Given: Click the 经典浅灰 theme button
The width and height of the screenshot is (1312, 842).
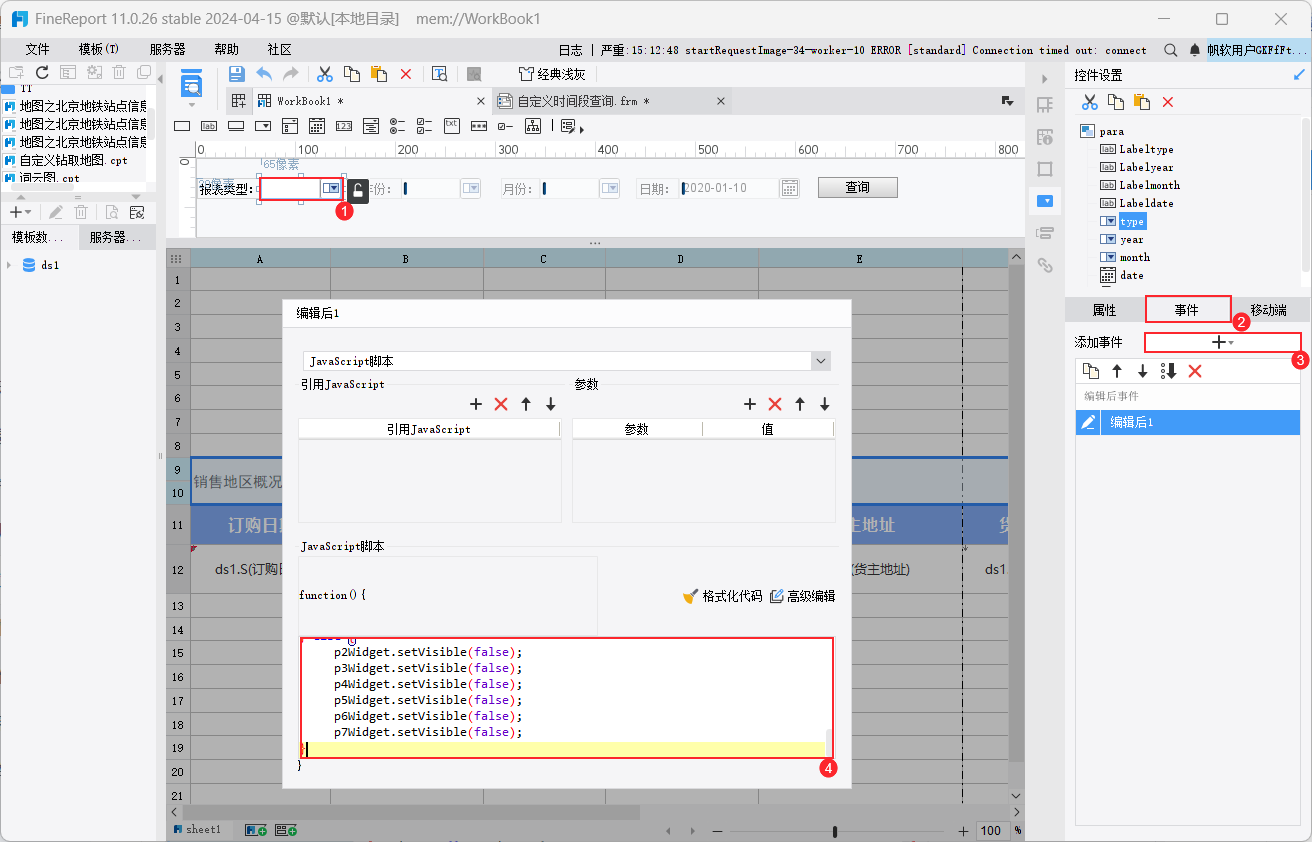Looking at the screenshot, I should coord(552,74).
